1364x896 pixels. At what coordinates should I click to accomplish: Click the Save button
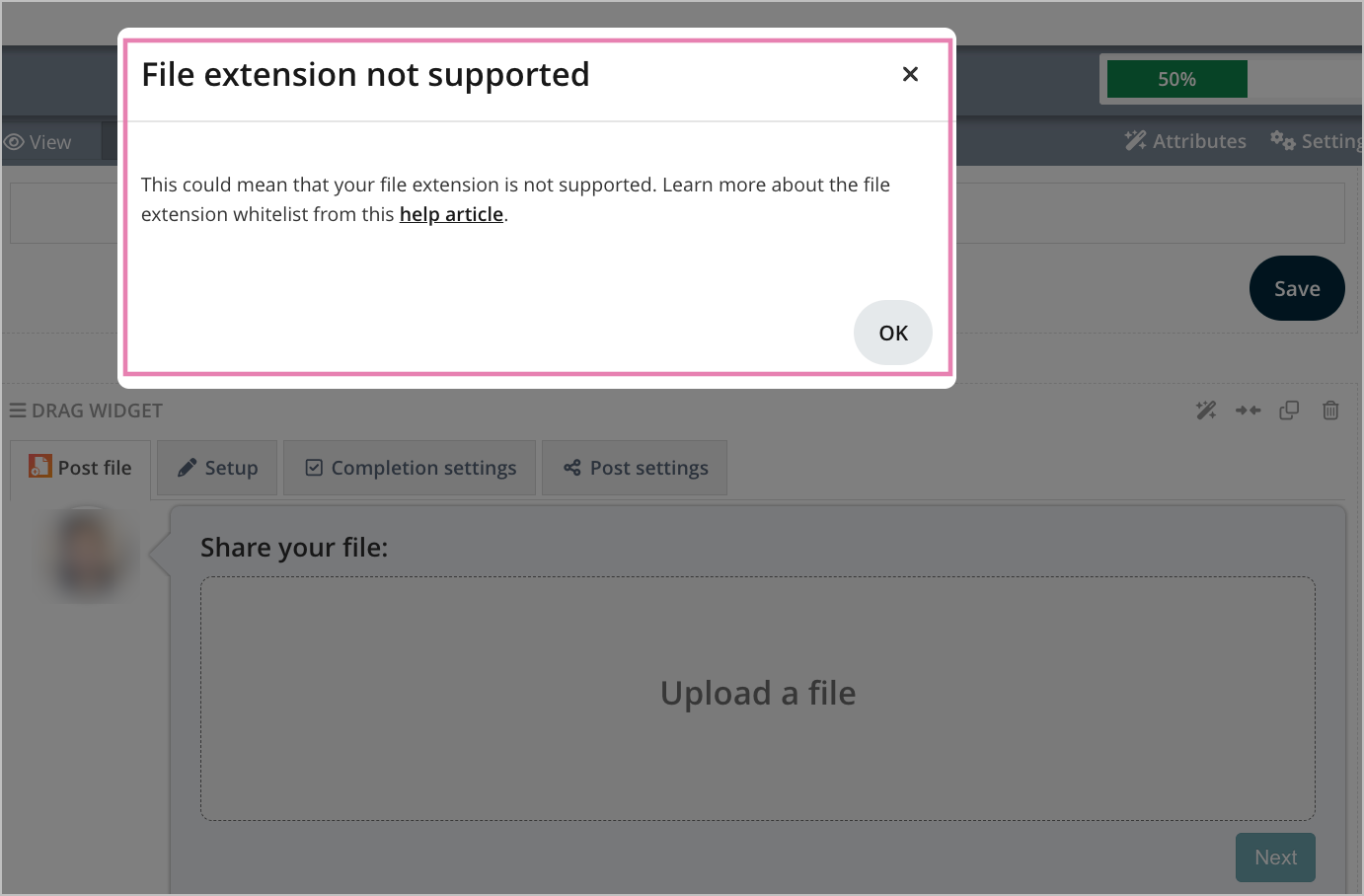pyautogui.click(x=1297, y=288)
